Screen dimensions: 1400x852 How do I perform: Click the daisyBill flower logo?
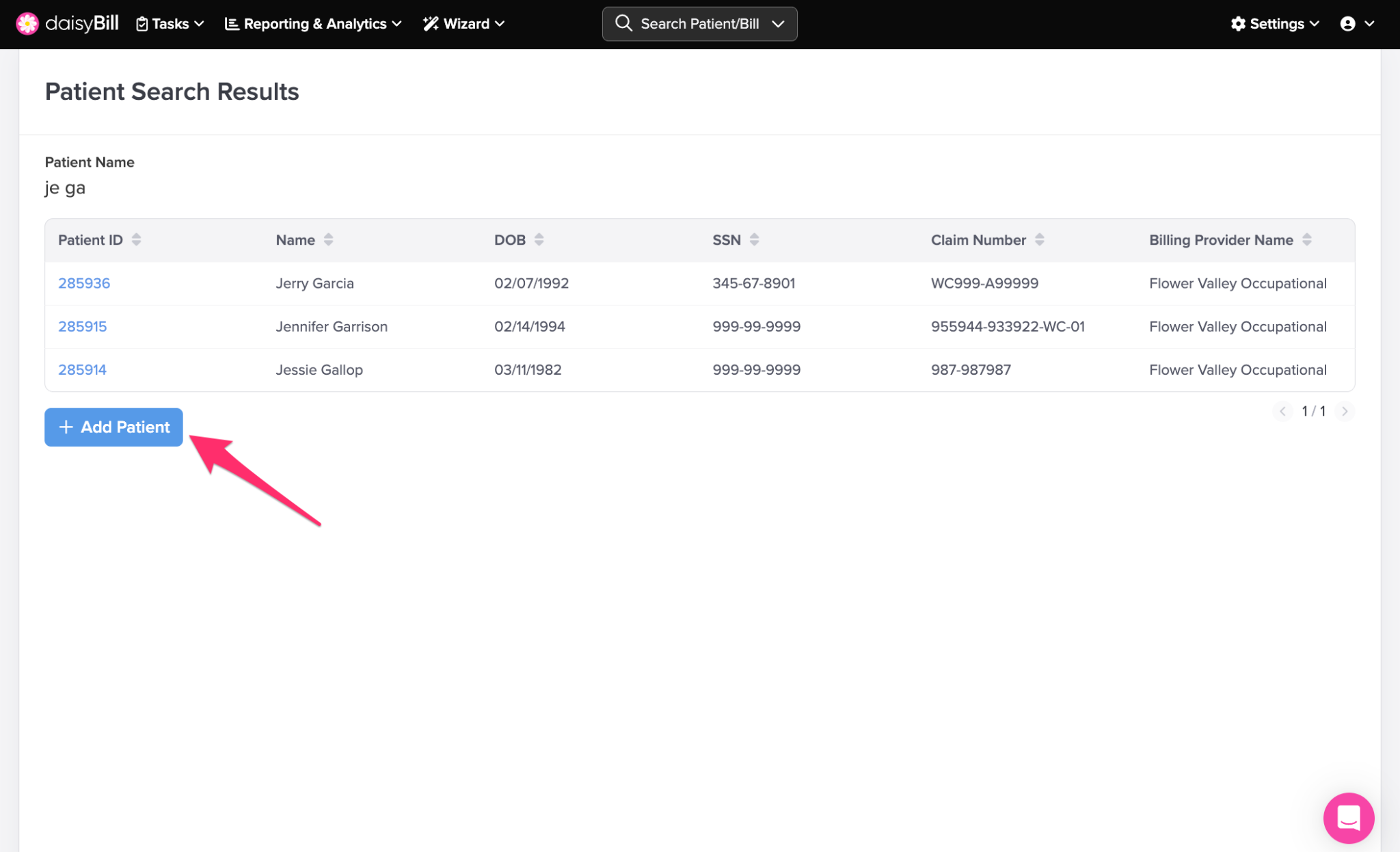pyautogui.click(x=27, y=23)
